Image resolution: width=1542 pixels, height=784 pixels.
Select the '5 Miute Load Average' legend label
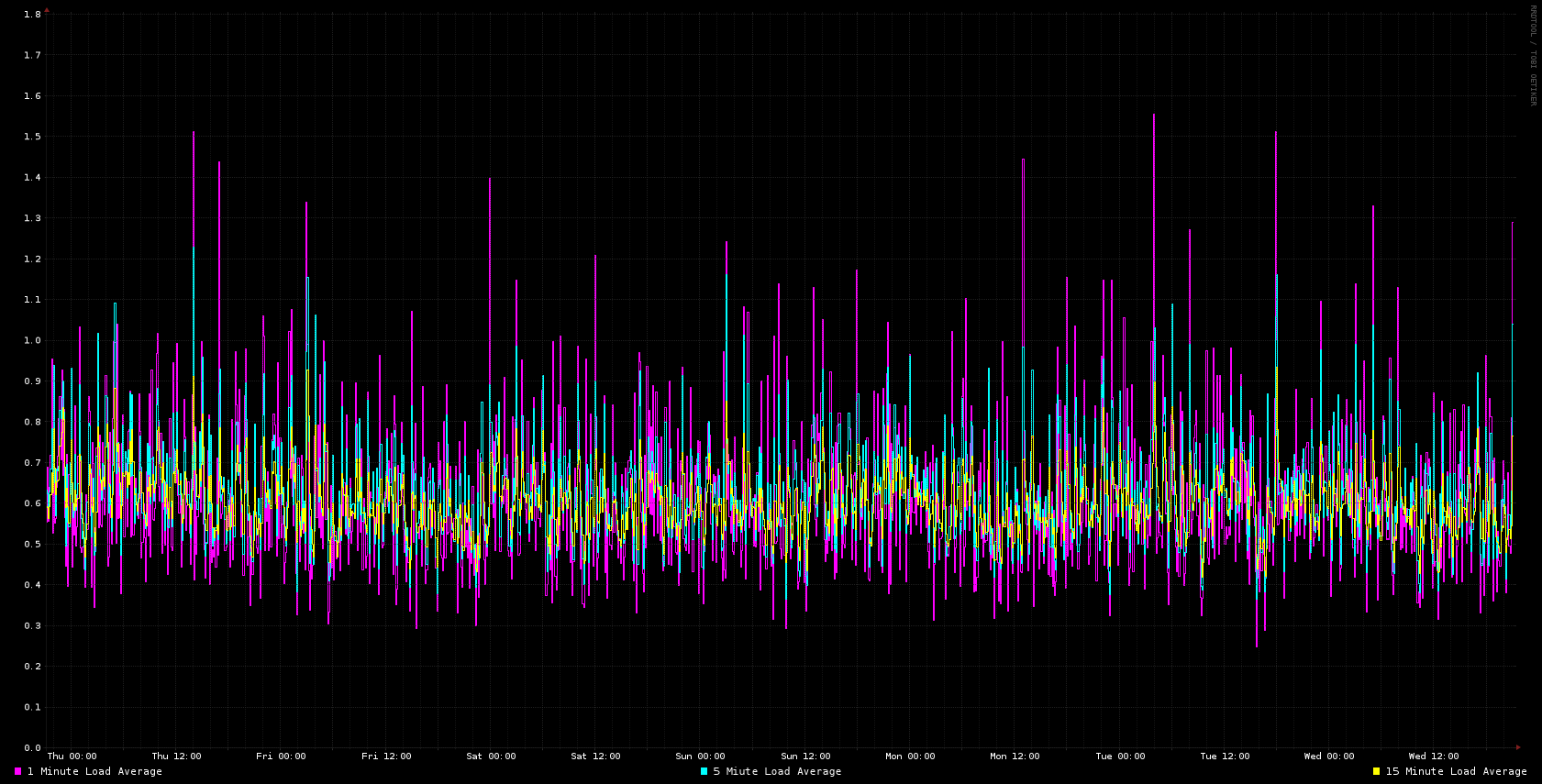(777, 771)
